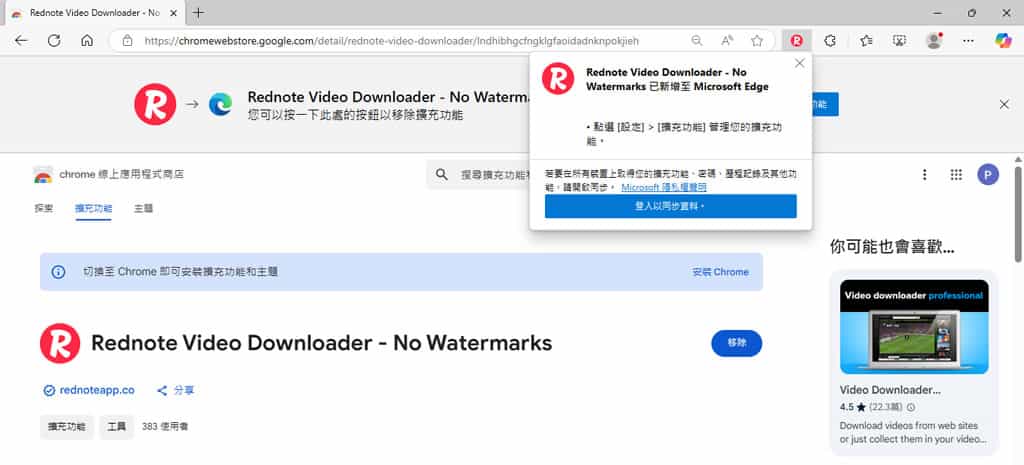Open the store's three-dot options menu
The width and height of the screenshot is (1024, 465).
tap(924, 174)
